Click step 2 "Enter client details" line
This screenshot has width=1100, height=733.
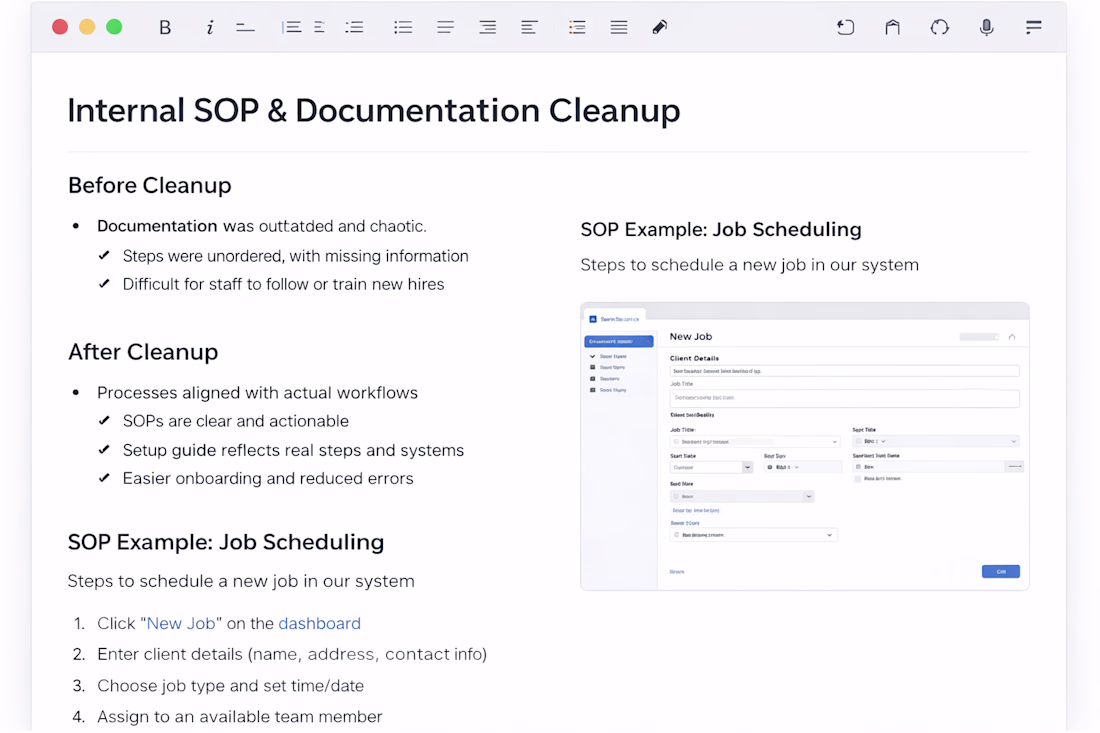(292, 654)
